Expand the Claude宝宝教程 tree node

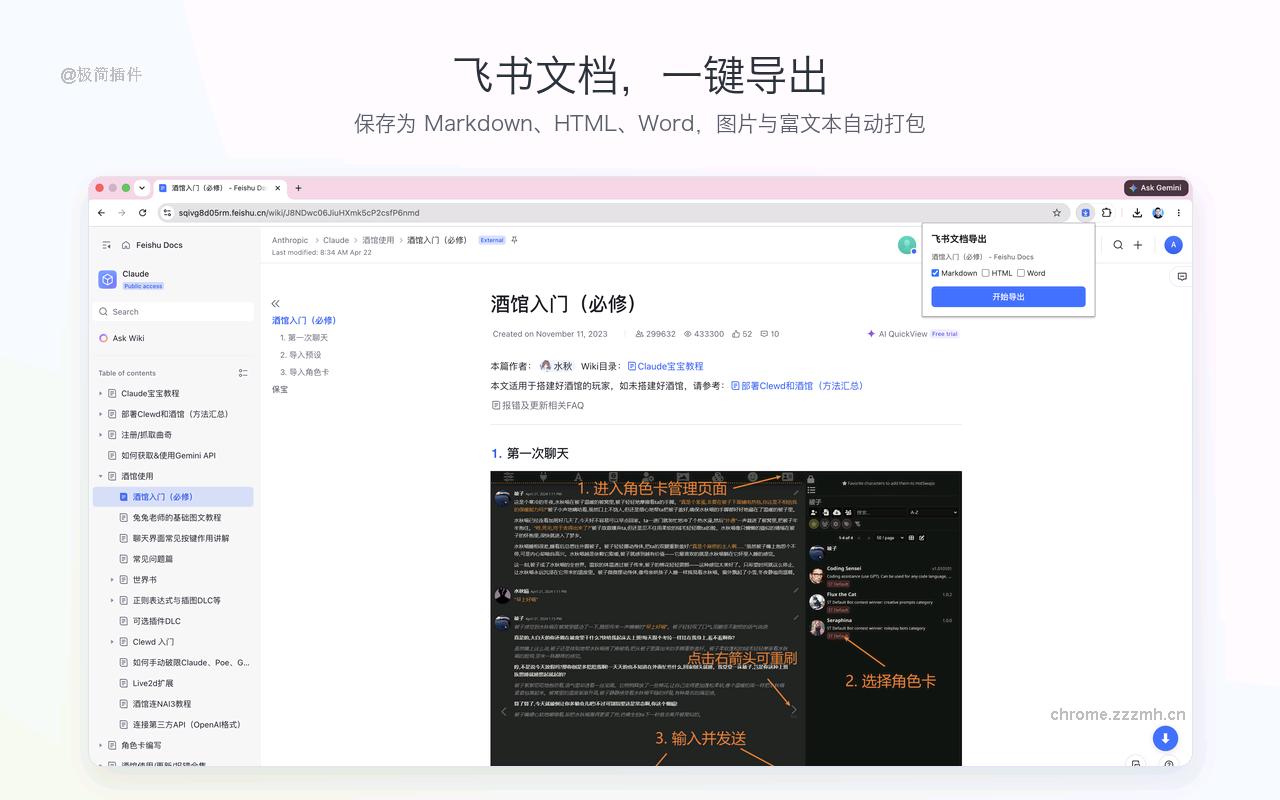pyautogui.click(x=101, y=393)
